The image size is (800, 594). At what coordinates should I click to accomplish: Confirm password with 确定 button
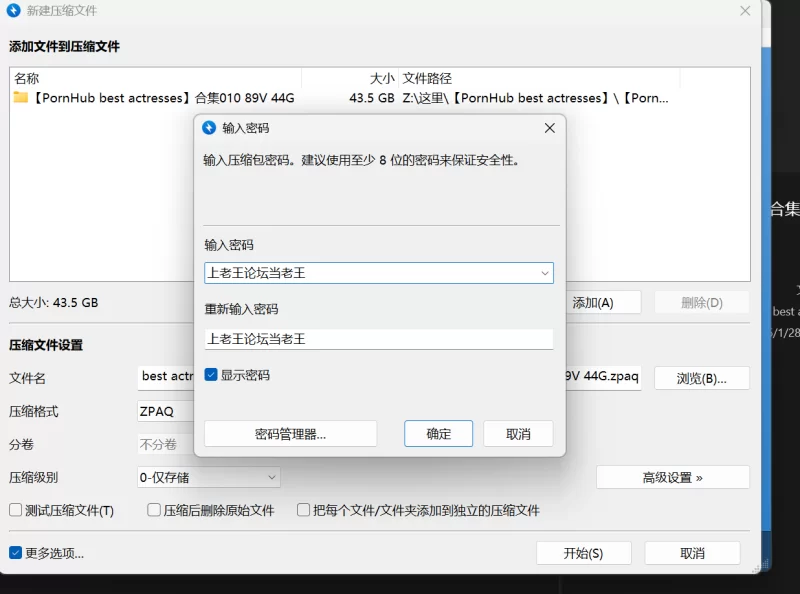(438, 434)
